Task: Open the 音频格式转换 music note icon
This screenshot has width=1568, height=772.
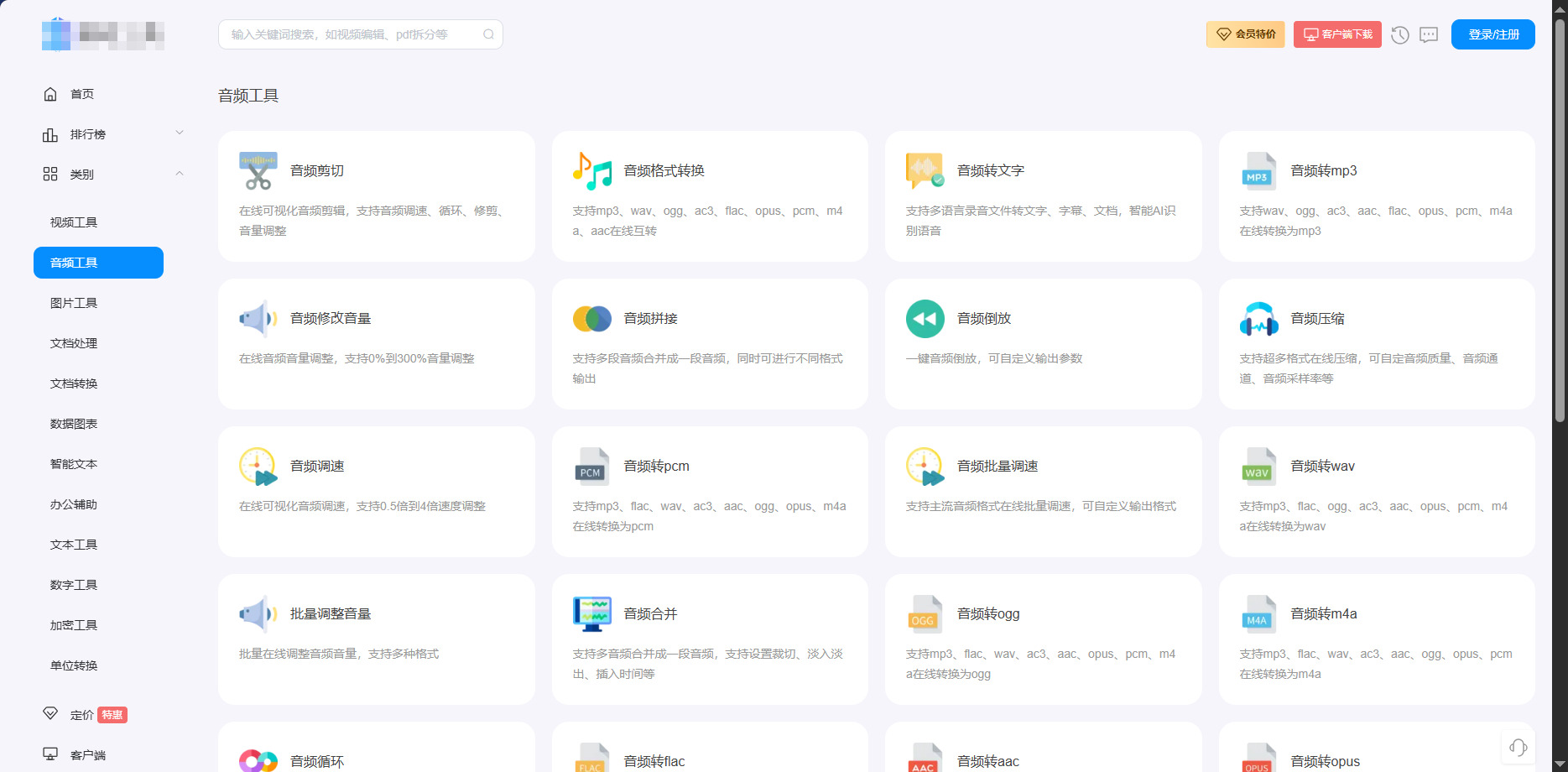Action: (x=592, y=171)
